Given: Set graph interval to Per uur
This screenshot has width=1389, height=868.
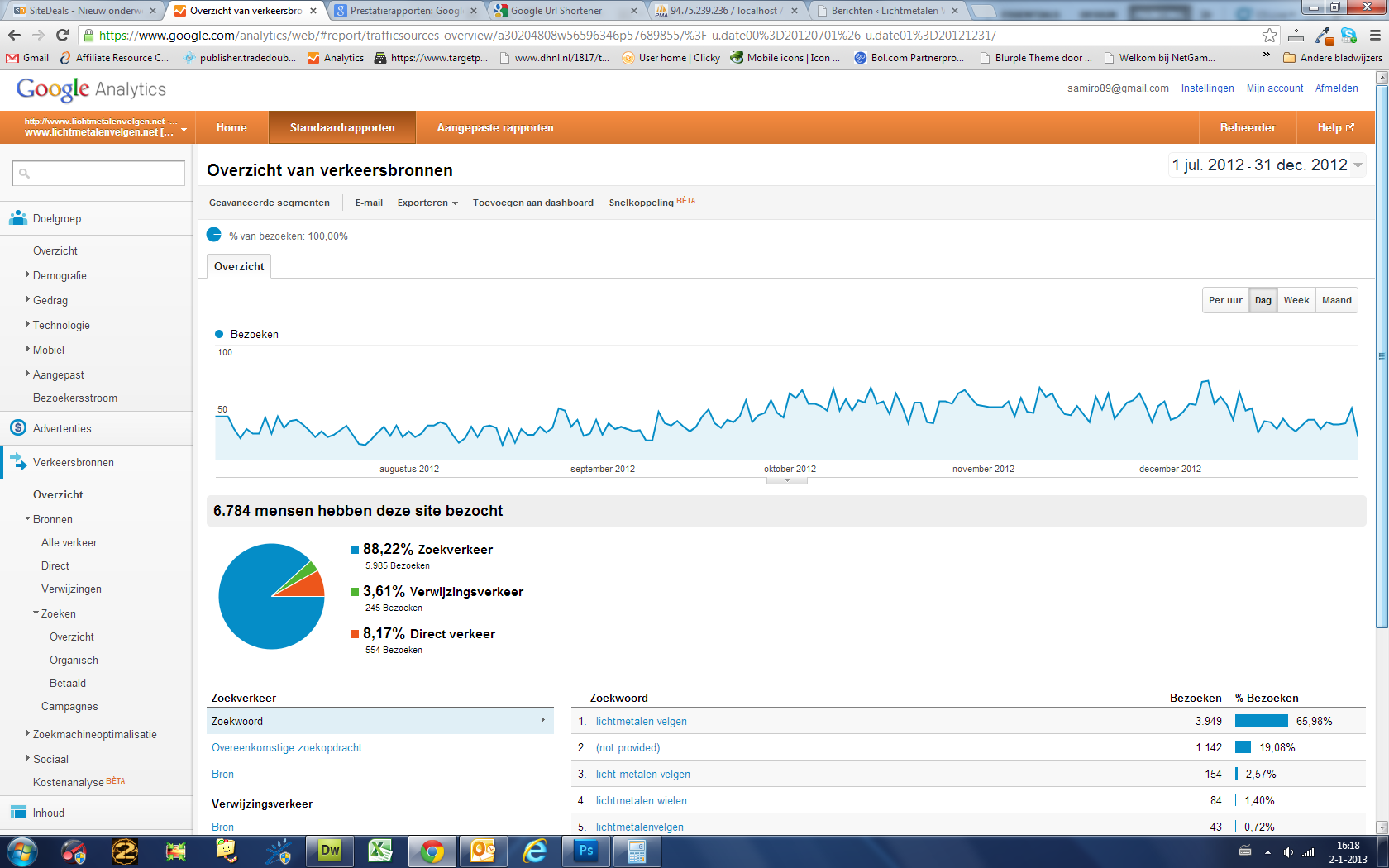Looking at the screenshot, I should click(1225, 300).
